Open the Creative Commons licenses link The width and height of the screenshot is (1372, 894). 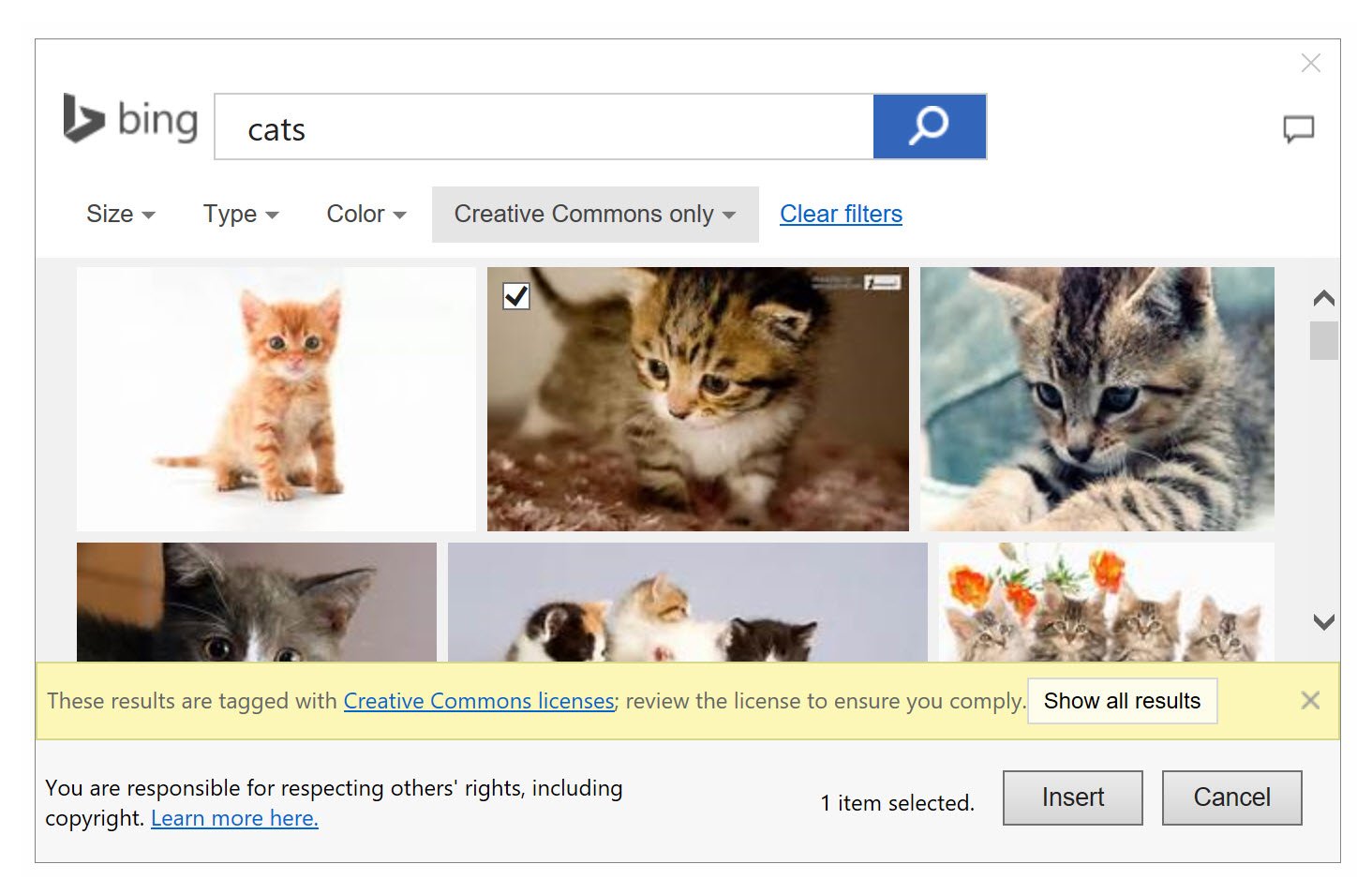pyautogui.click(x=479, y=701)
